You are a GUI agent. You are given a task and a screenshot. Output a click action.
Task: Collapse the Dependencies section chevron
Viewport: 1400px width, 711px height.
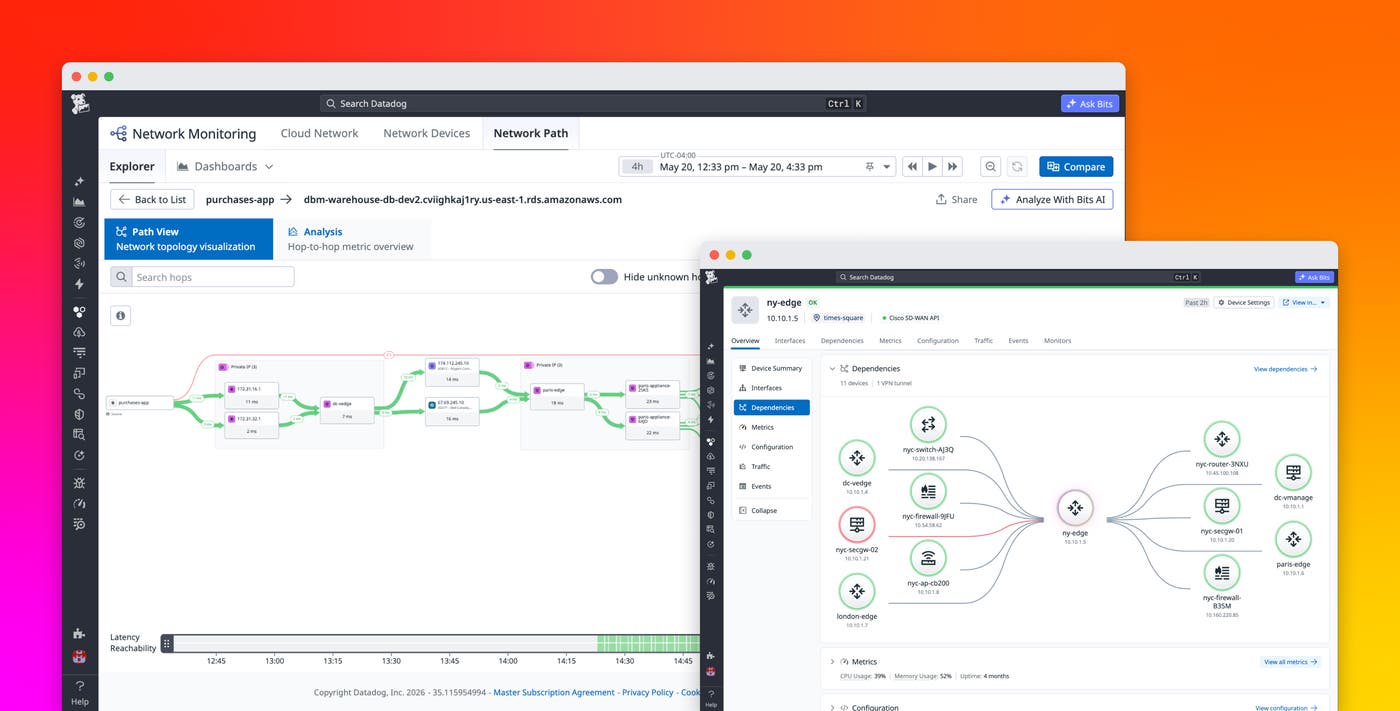tap(832, 369)
